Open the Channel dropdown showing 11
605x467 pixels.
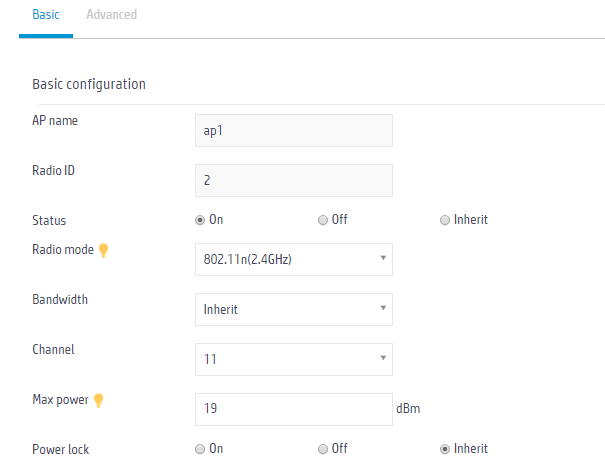(x=294, y=359)
